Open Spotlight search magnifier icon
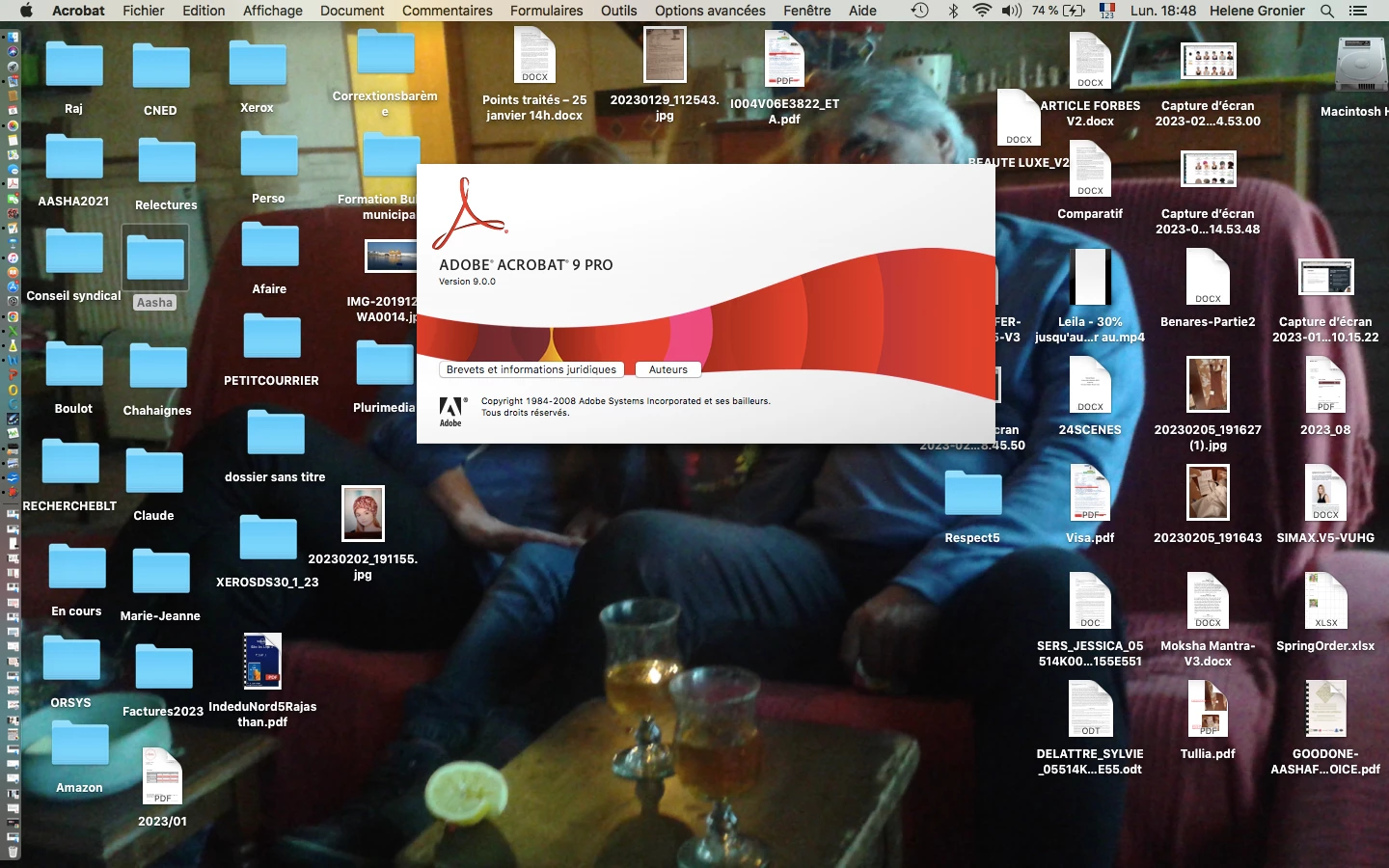 tap(1327, 11)
